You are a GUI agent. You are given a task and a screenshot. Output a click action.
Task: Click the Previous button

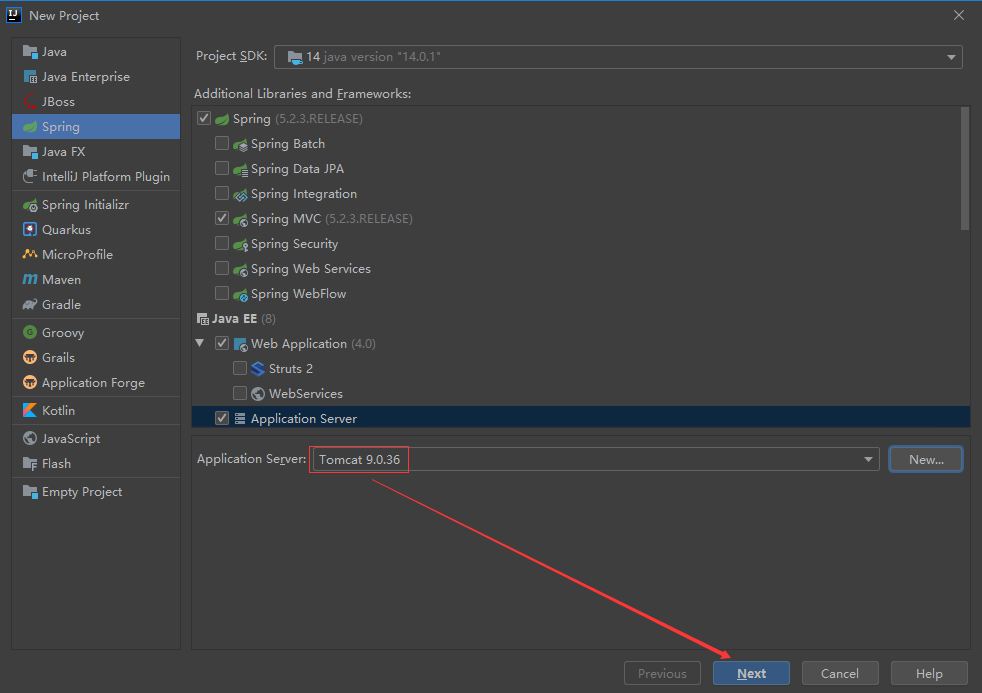point(662,674)
